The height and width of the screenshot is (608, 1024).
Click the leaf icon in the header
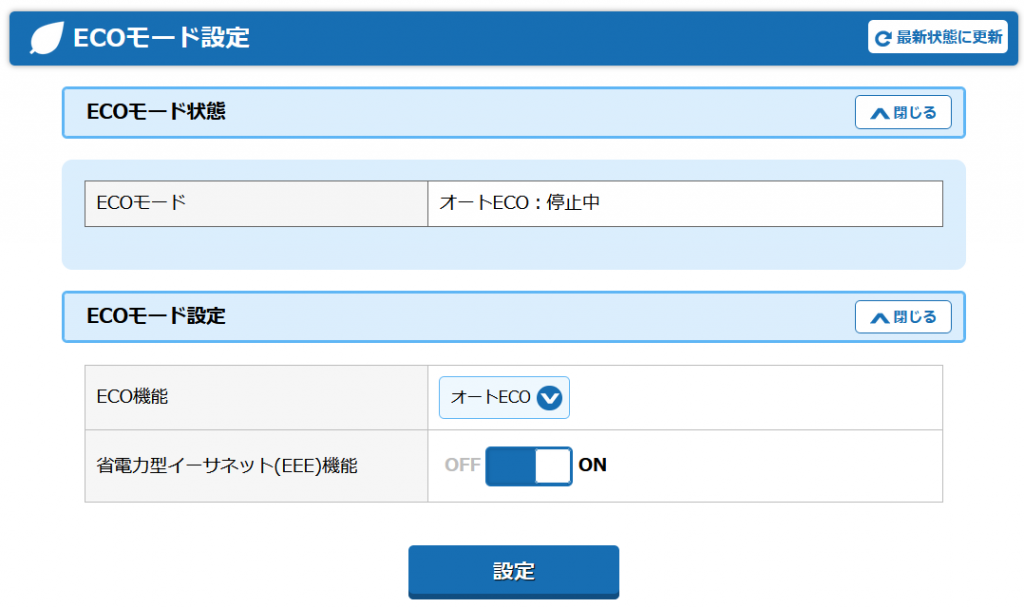(x=47, y=38)
